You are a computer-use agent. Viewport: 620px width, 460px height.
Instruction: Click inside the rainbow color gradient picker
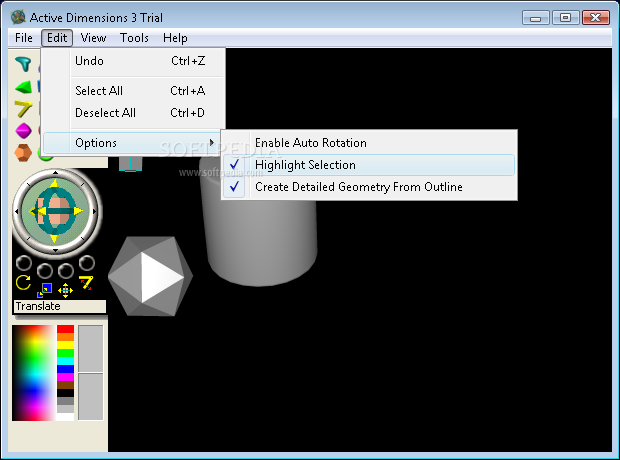(33, 373)
